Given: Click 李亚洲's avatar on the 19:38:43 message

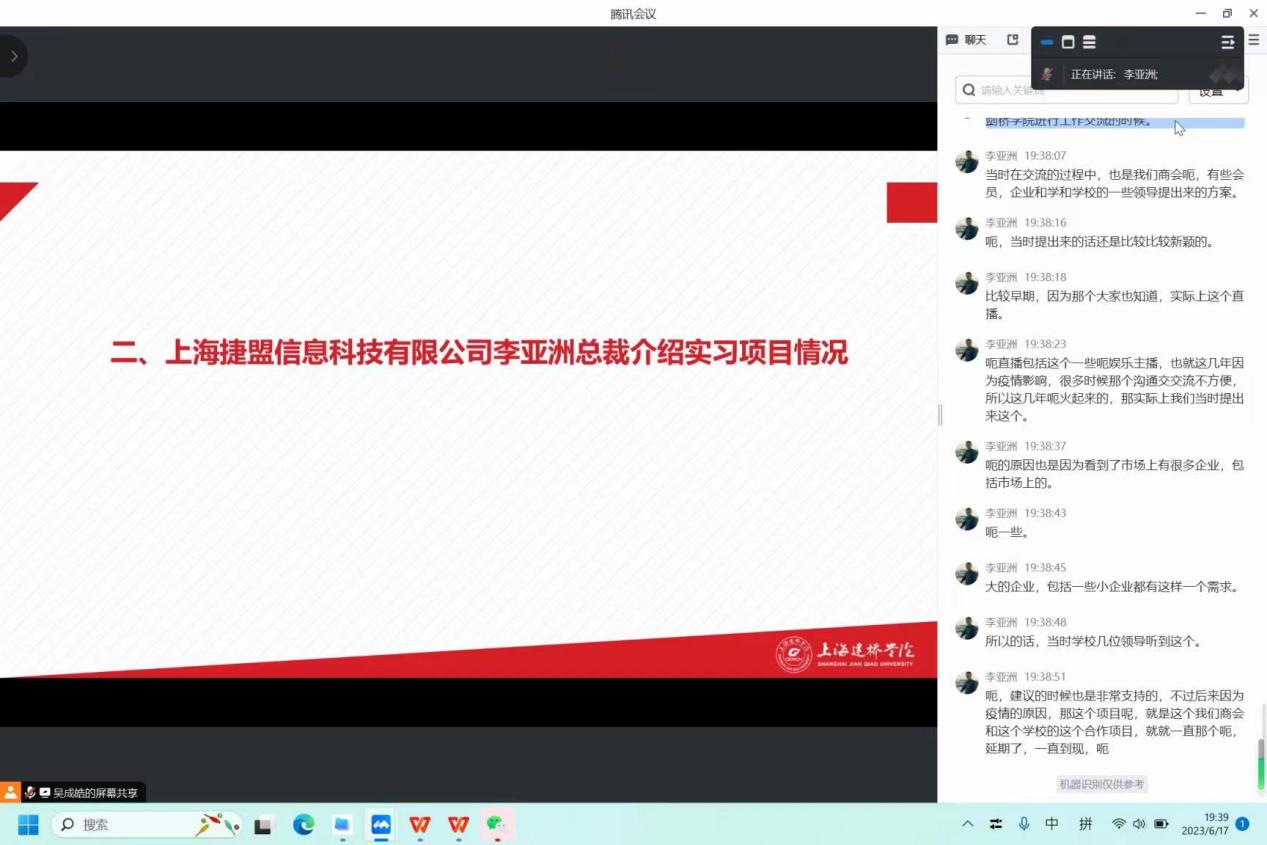Looking at the screenshot, I should click(967, 519).
